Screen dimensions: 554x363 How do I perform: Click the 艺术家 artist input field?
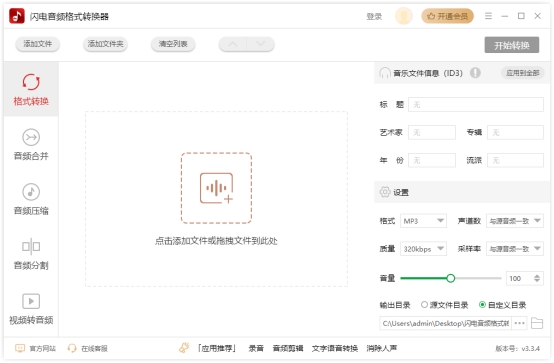click(432, 133)
